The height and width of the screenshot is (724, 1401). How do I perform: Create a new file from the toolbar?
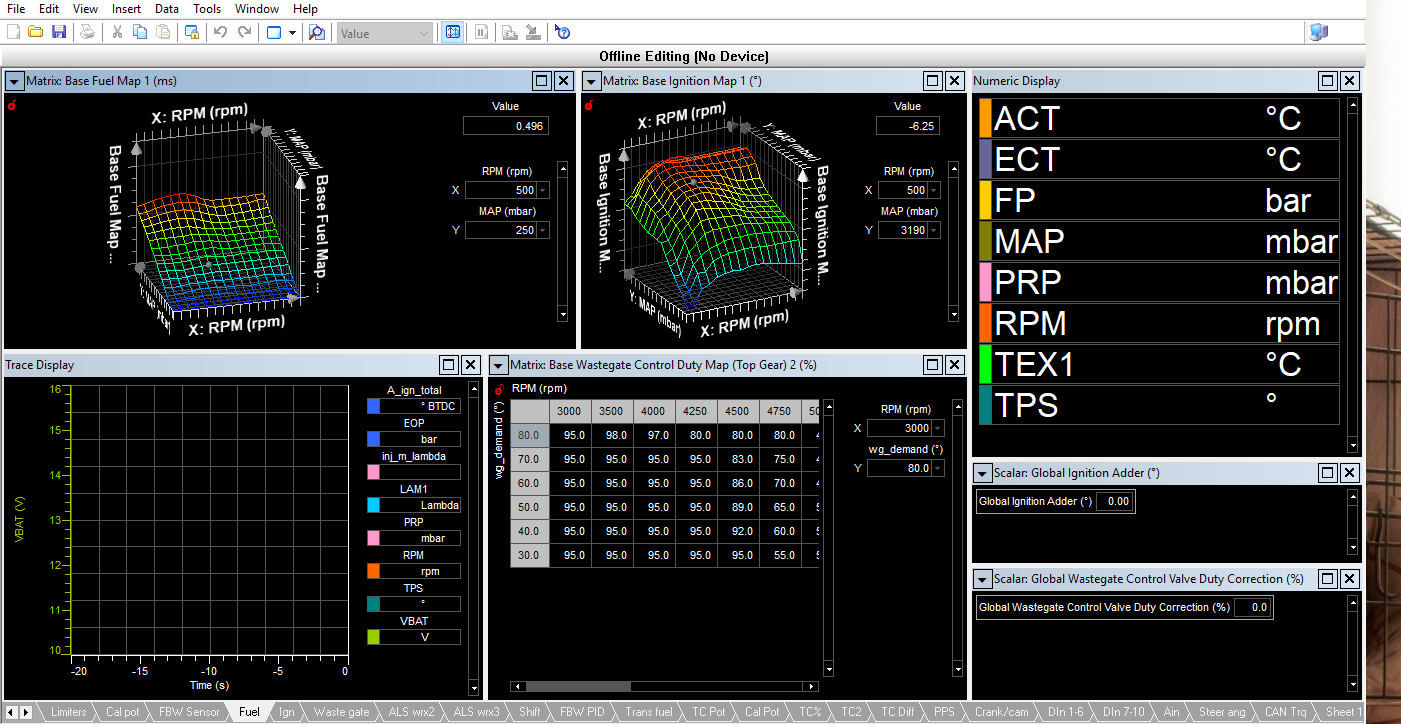(x=14, y=32)
